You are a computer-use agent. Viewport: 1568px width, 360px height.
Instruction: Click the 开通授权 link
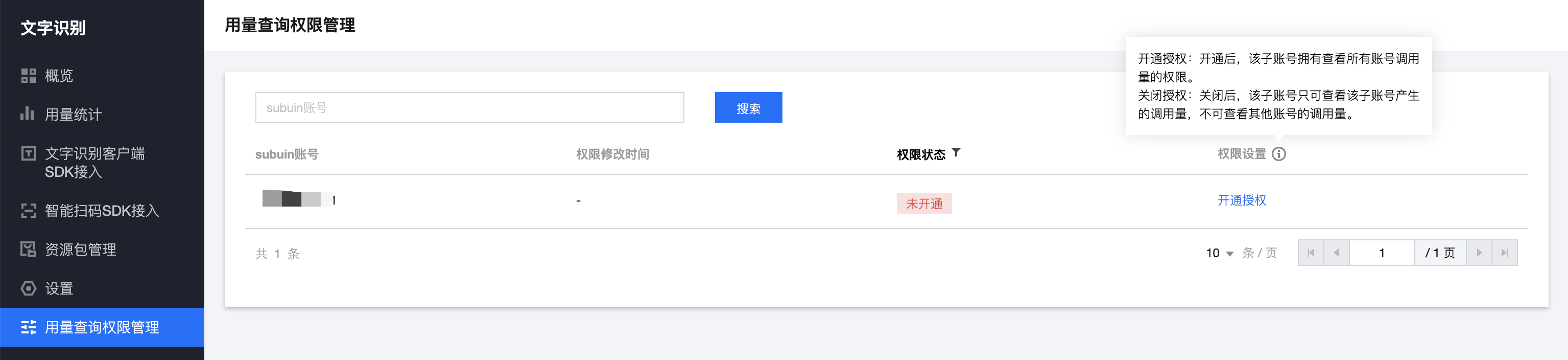coord(1242,200)
